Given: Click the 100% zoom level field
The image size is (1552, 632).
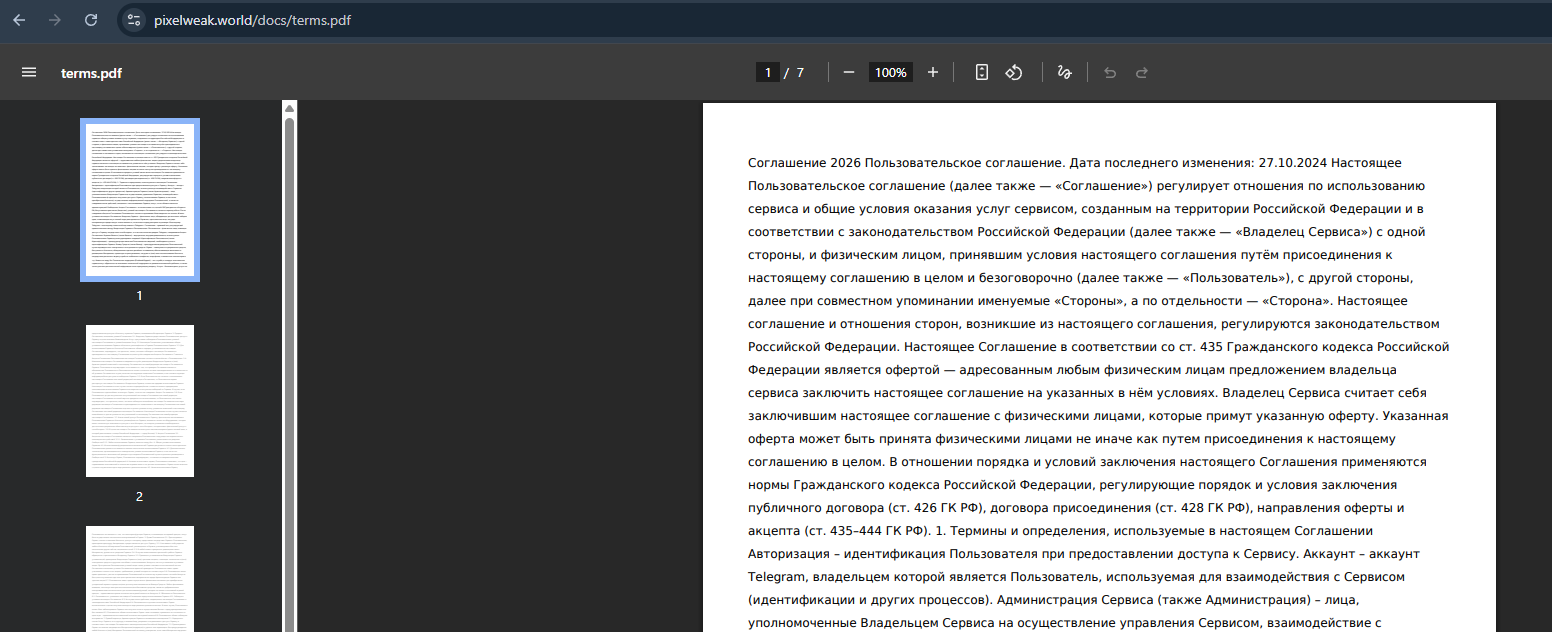Looking at the screenshot, I should (890, 72).
